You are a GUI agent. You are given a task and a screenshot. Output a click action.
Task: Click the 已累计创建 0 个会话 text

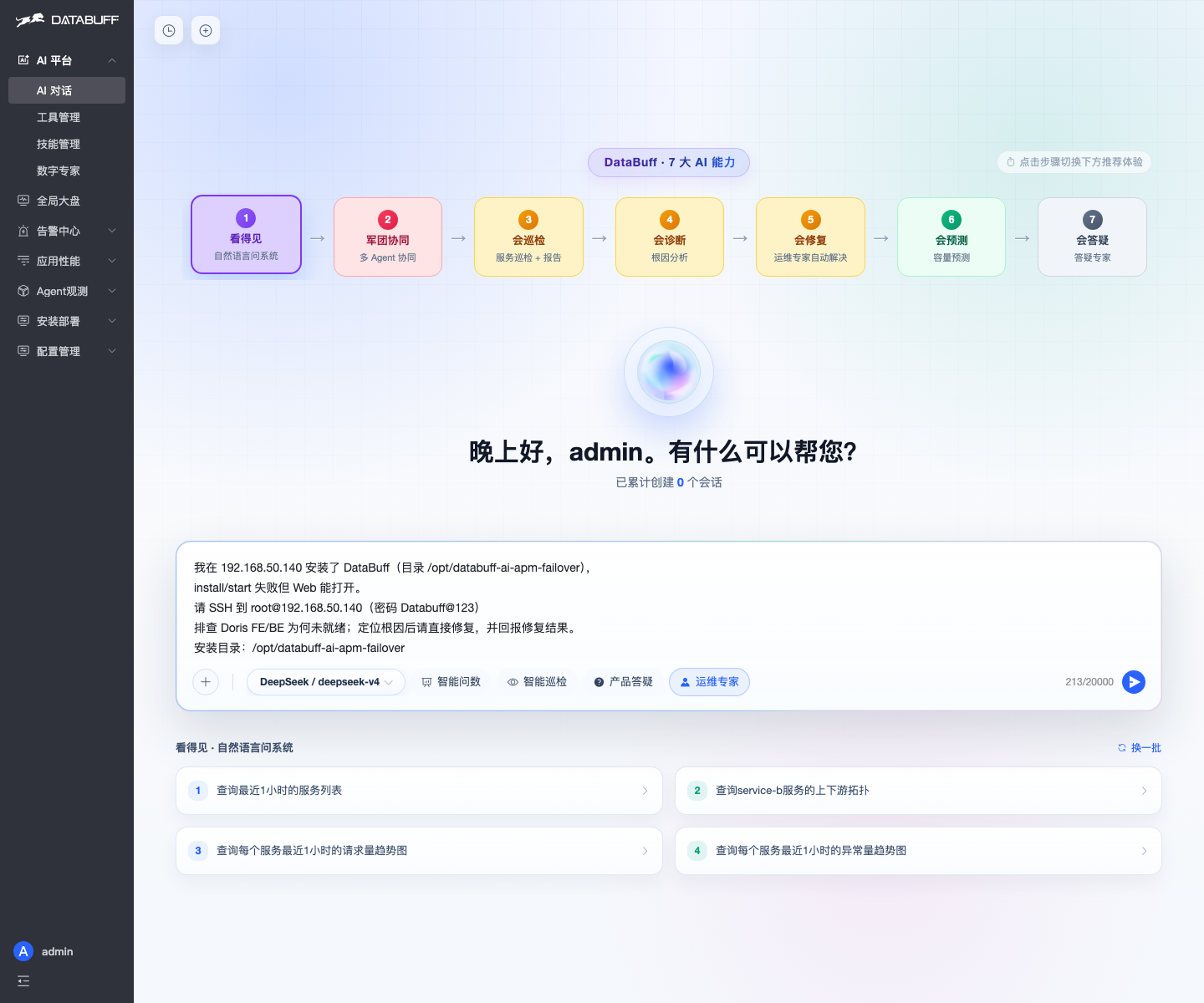click(x=669, y=482)
